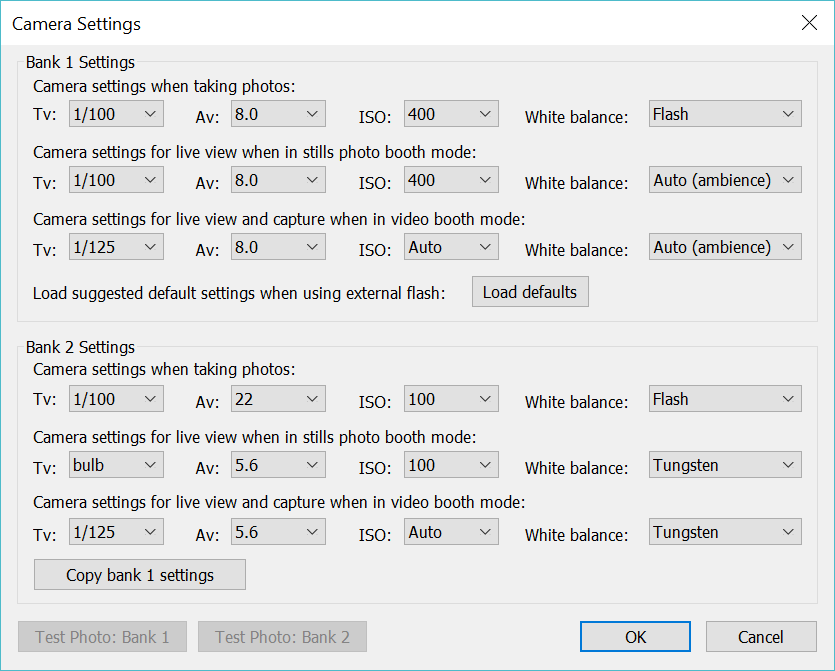
Task: Change Bank 2 live view white balance from Tungsten
Action: [x=724, y=464]
